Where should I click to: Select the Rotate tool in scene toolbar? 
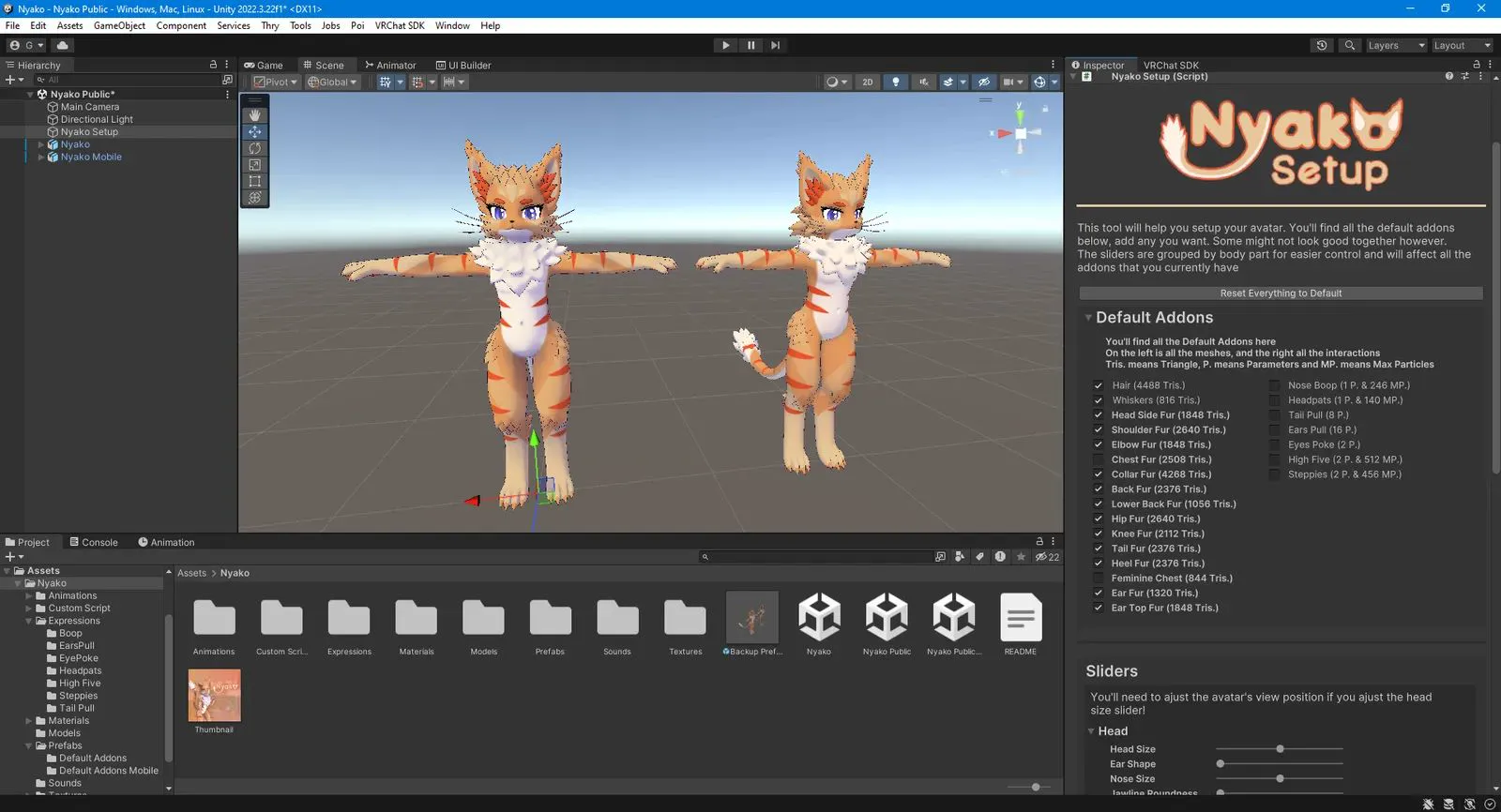click(254, 148)
